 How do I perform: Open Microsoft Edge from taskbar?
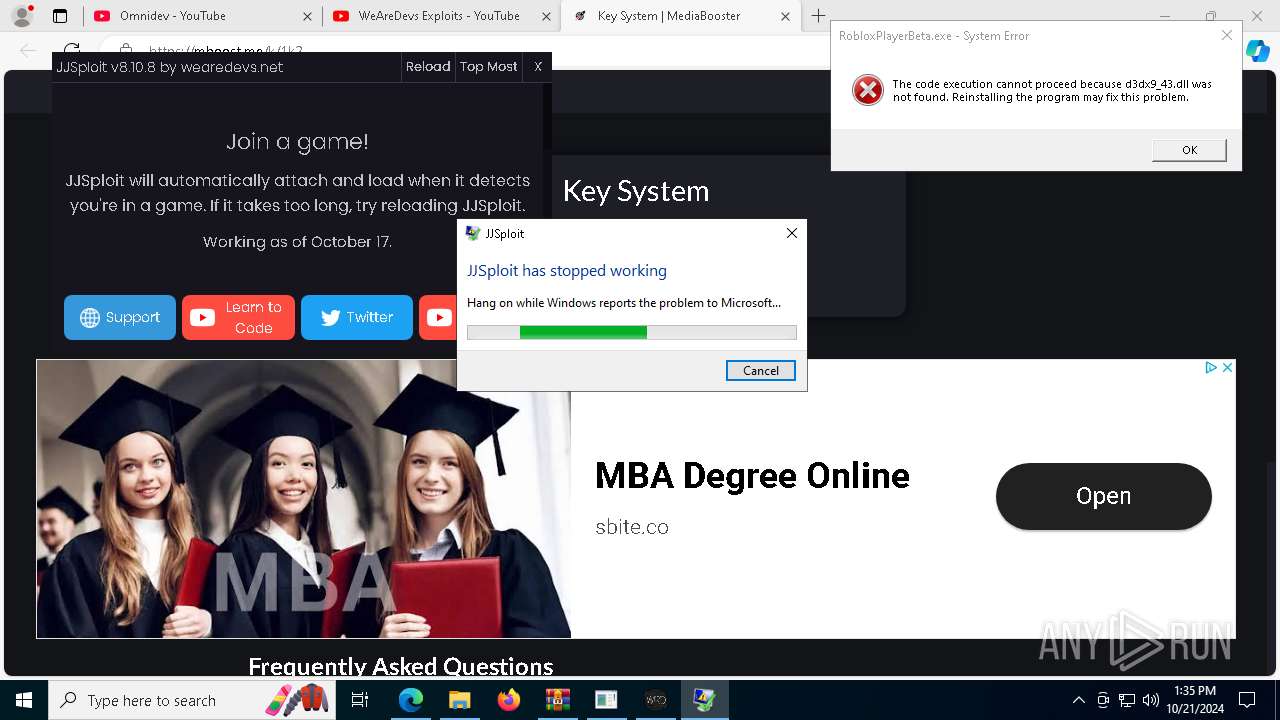tap(411, 700)
